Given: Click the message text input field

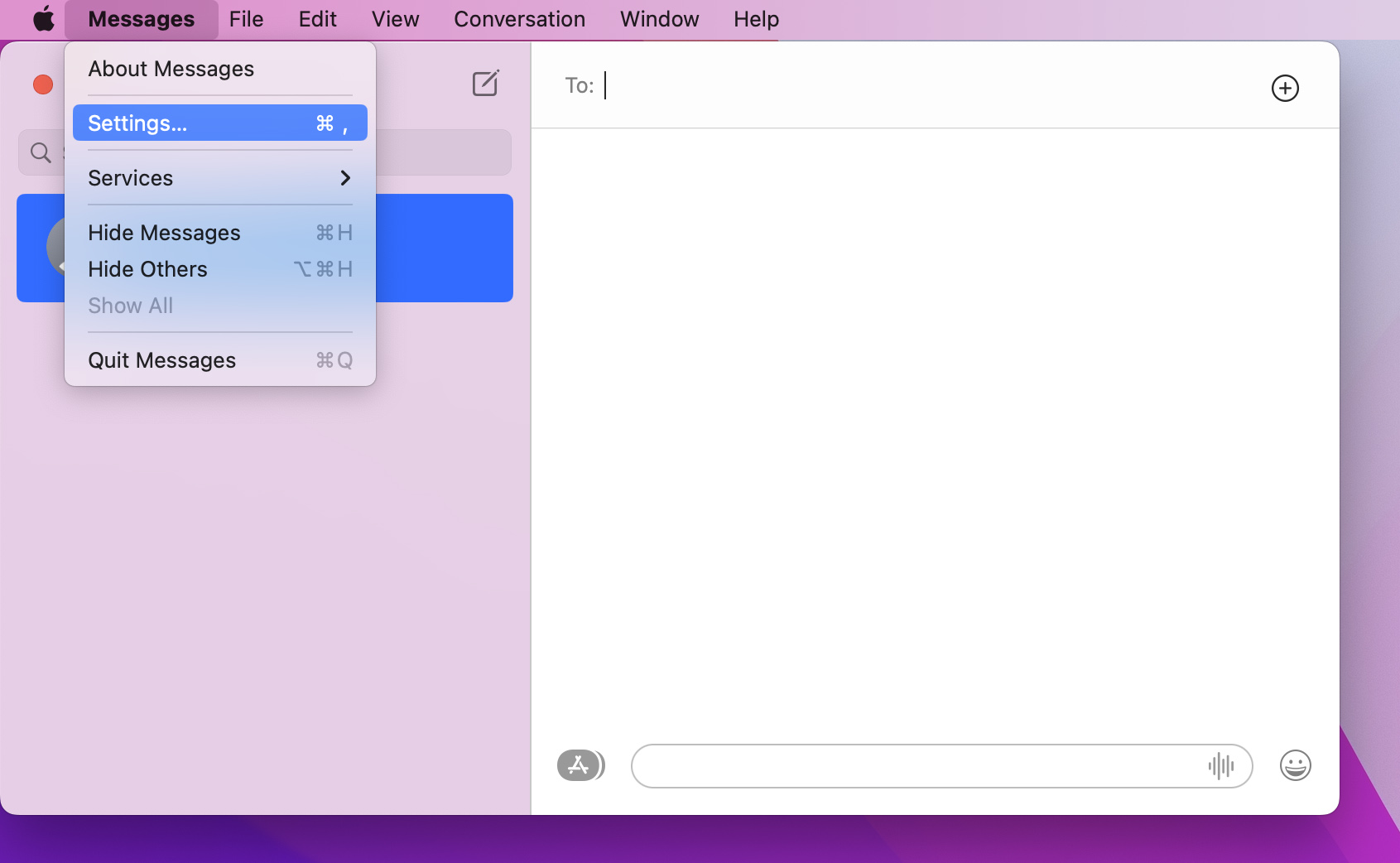Looking at the screenshot, I should point(941,766).
